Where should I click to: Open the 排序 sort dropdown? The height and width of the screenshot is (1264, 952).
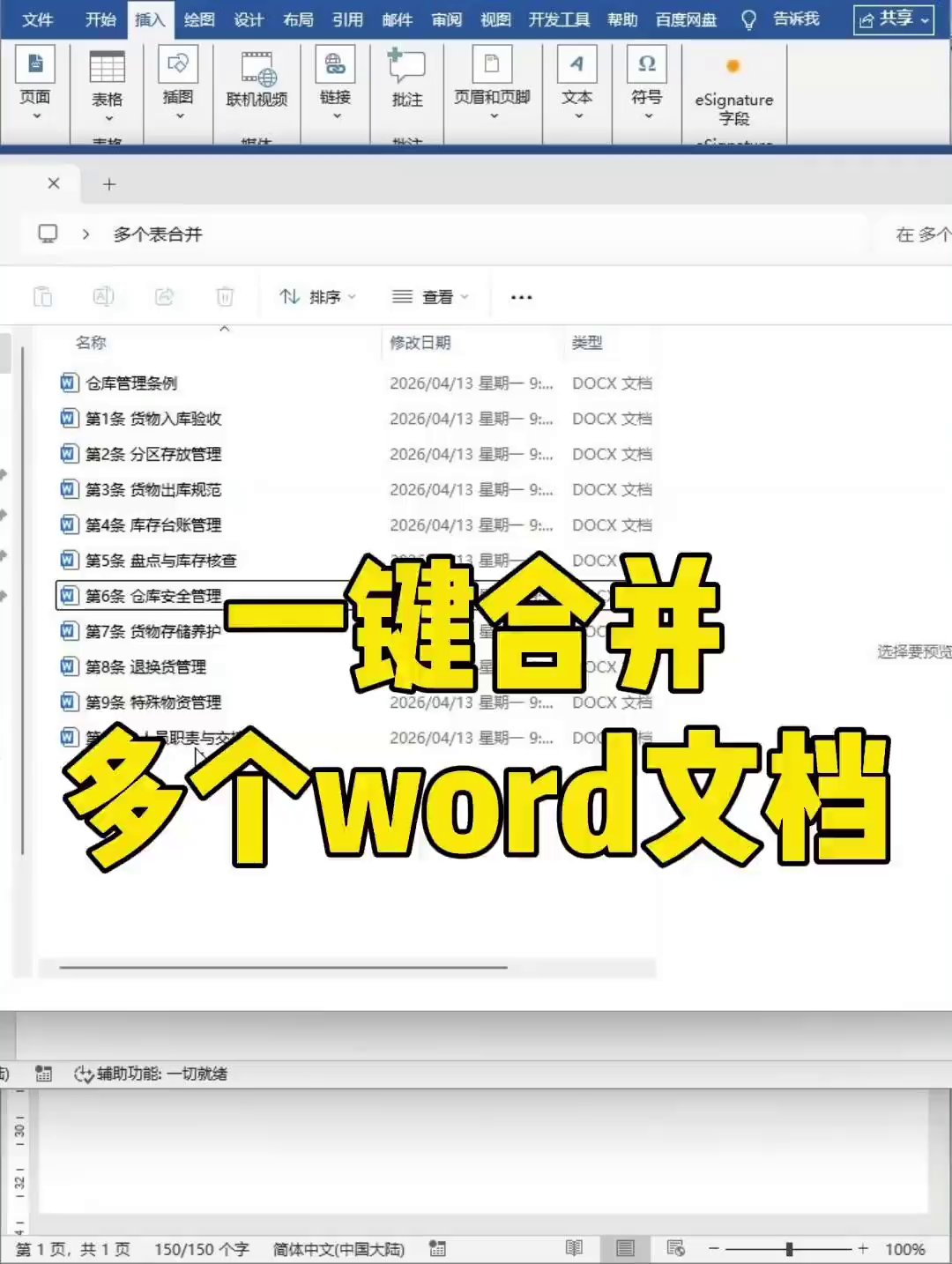(x=317, y=297)
